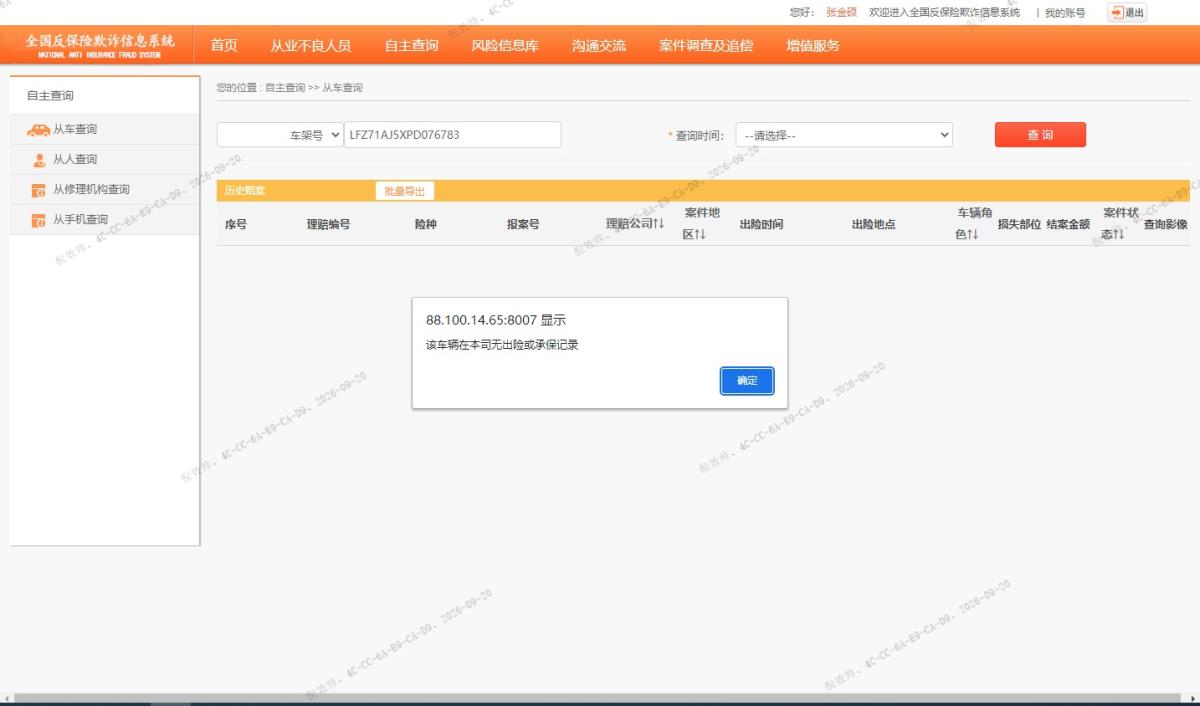Screen dimensions: 1200x706
Task: Sort by 理赔公司 column arrows
Action: pos(659,223)
